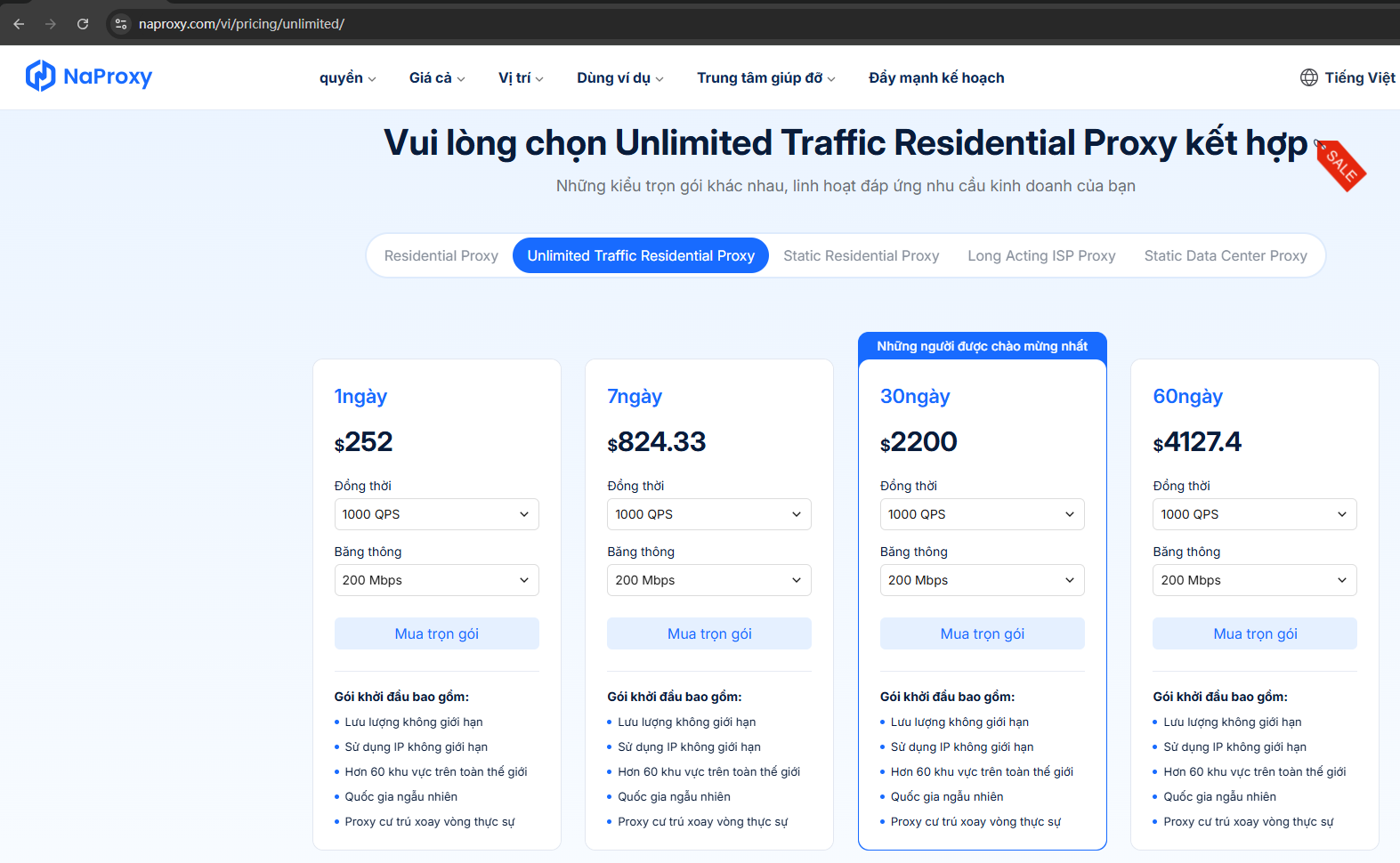Open the Tiếng Việt language selector

(1360, 78)
